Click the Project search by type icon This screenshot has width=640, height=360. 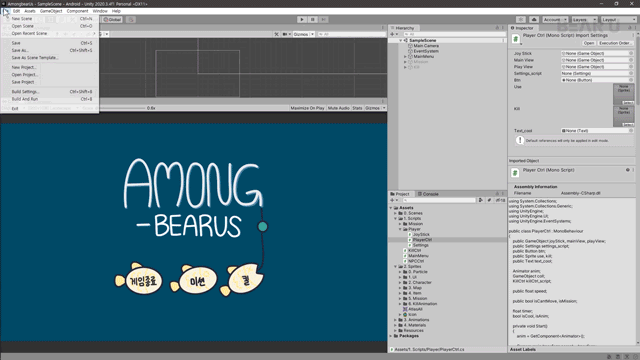(x=481, y=200)
